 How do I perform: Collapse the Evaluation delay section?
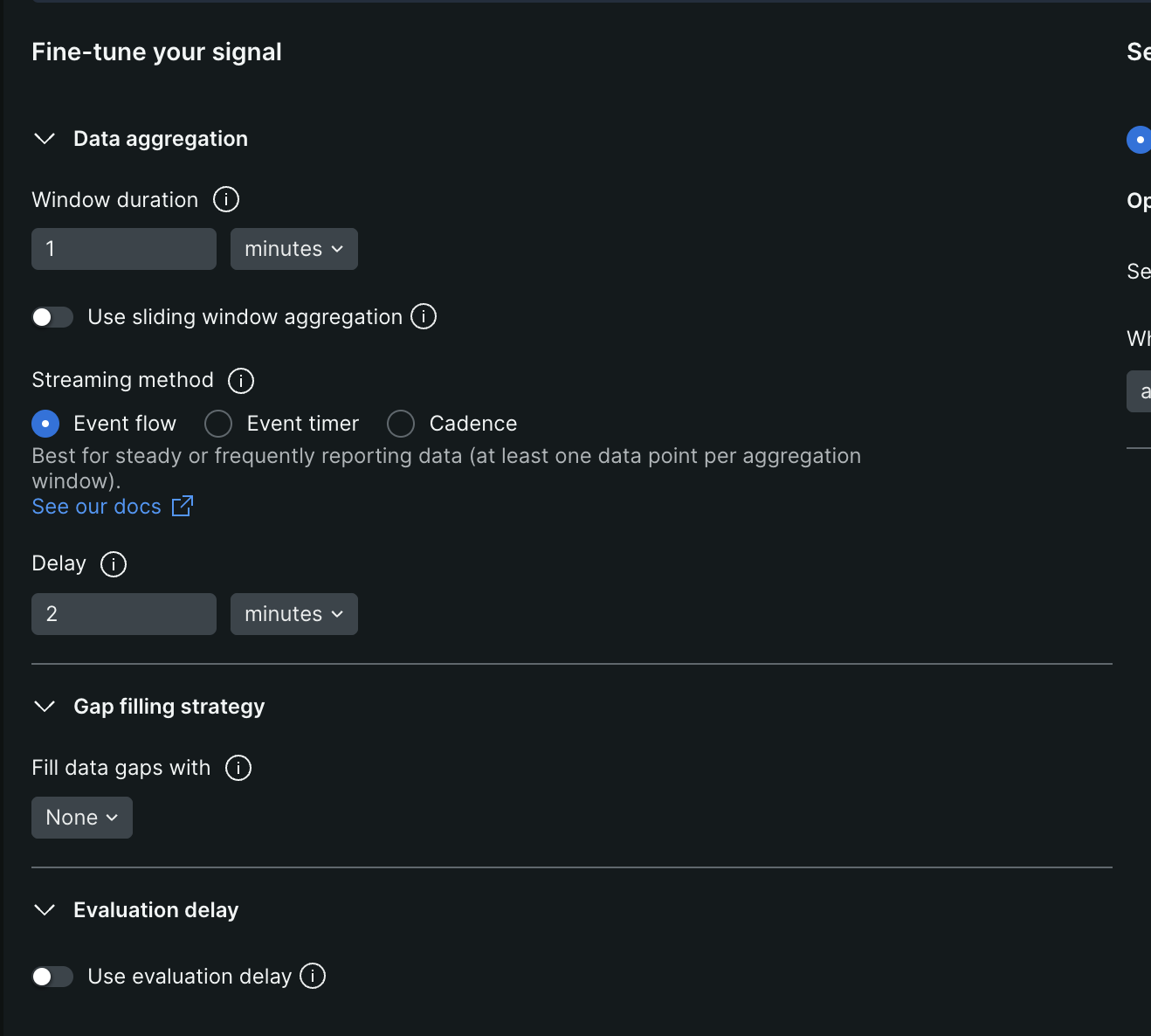click(45, 910)
